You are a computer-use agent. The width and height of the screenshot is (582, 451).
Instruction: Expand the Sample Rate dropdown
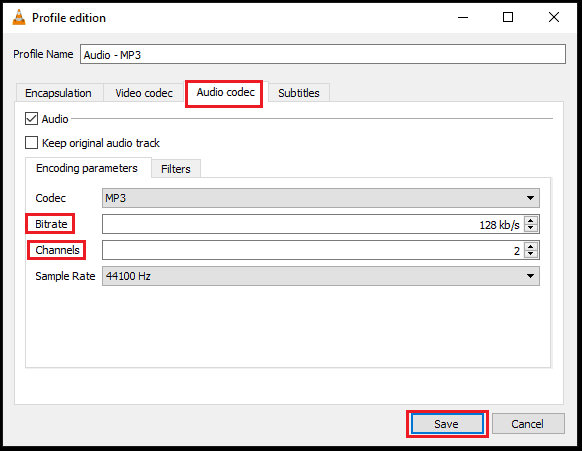[x=321, y=276]
